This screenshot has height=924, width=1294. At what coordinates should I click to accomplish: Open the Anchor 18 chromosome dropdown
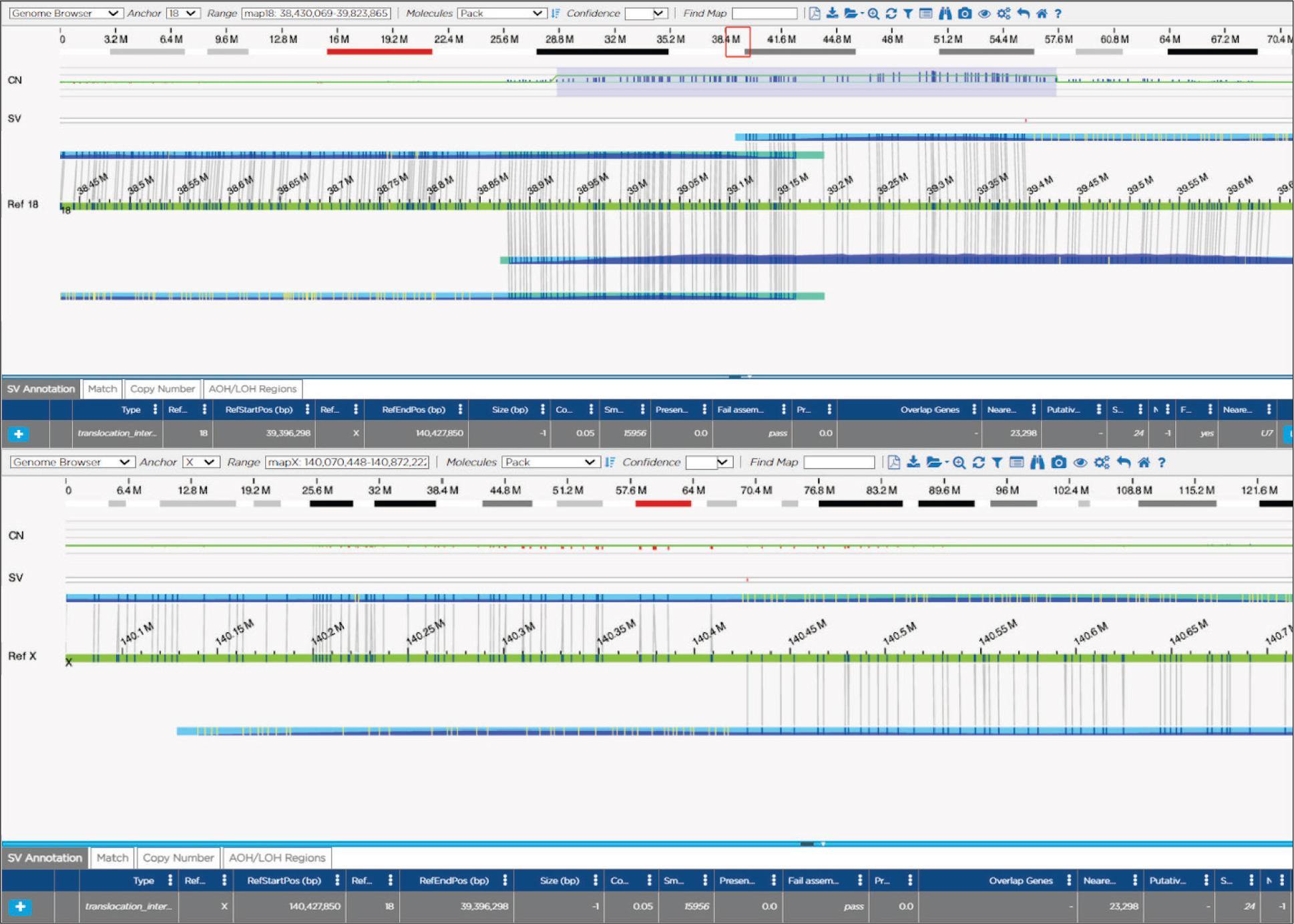182,13
